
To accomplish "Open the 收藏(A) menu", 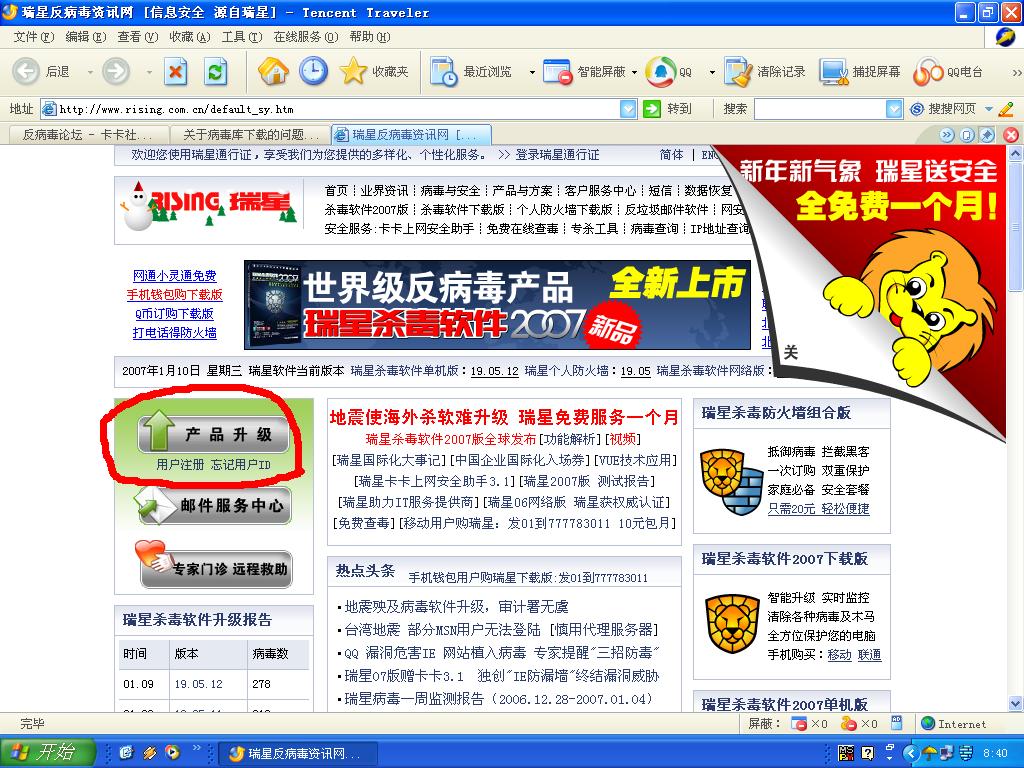I will (190, 37).
